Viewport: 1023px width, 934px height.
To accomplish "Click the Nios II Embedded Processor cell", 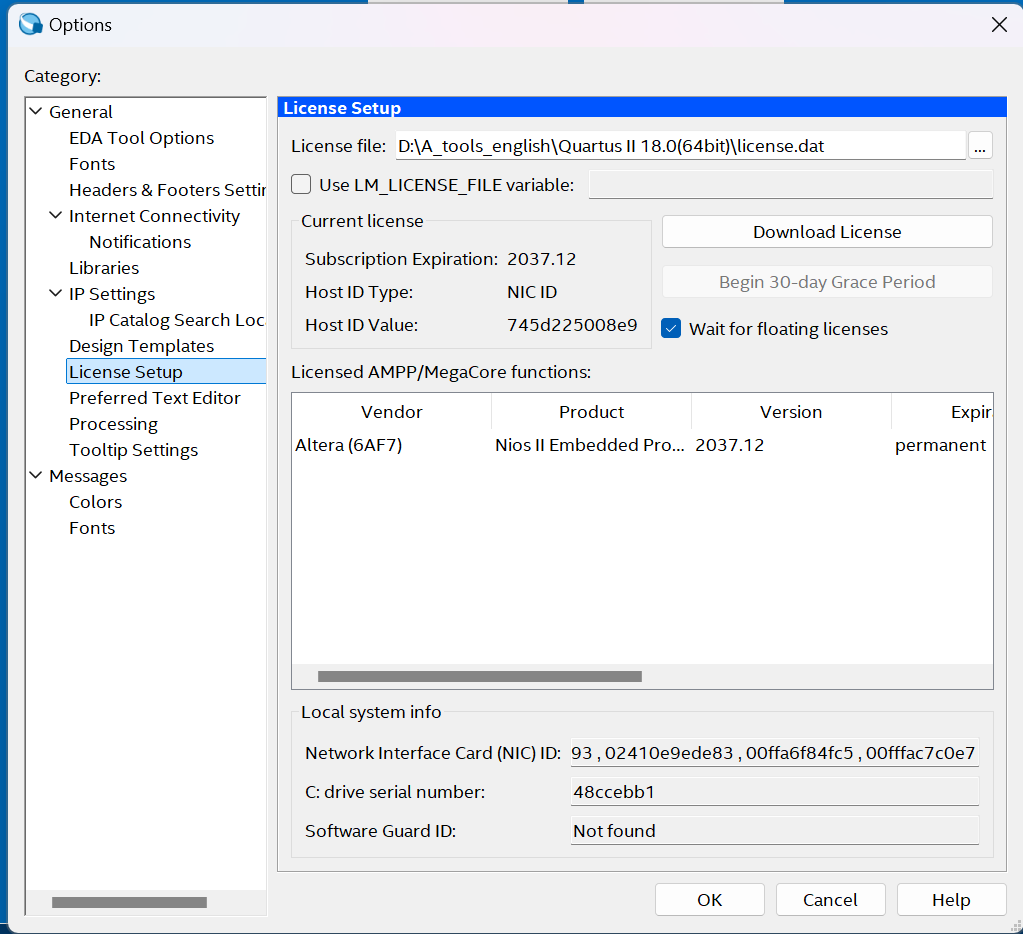I will (590, 445).
